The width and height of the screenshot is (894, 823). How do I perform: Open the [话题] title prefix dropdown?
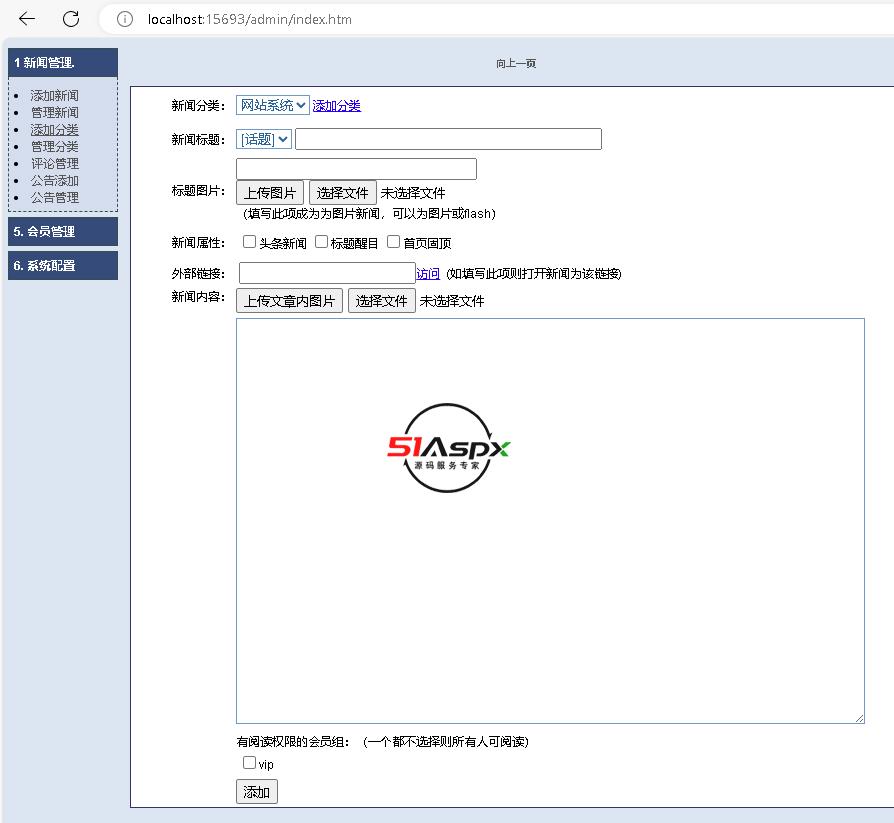click(264, 139)
